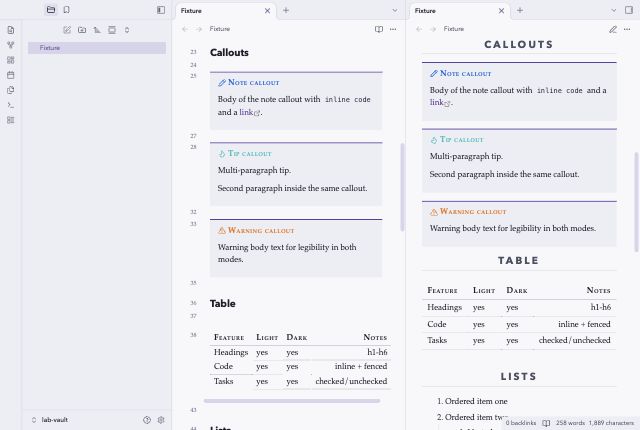Click '0 backlinks' in the status bar
The image size is (640, 430).
pyautogui.click(x=521, y=423)
